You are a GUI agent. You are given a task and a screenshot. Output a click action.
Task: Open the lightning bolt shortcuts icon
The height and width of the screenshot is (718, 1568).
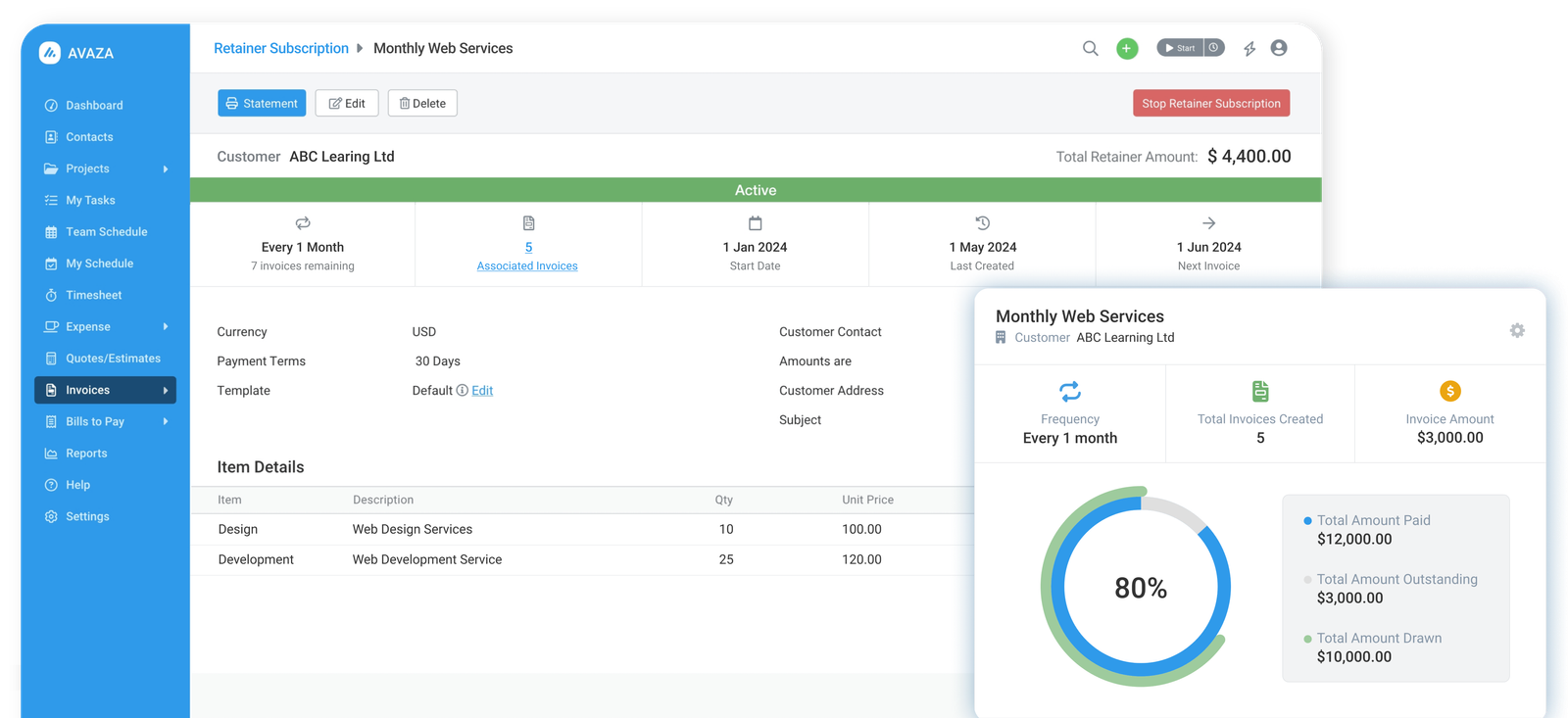[x=1249, y=48]
